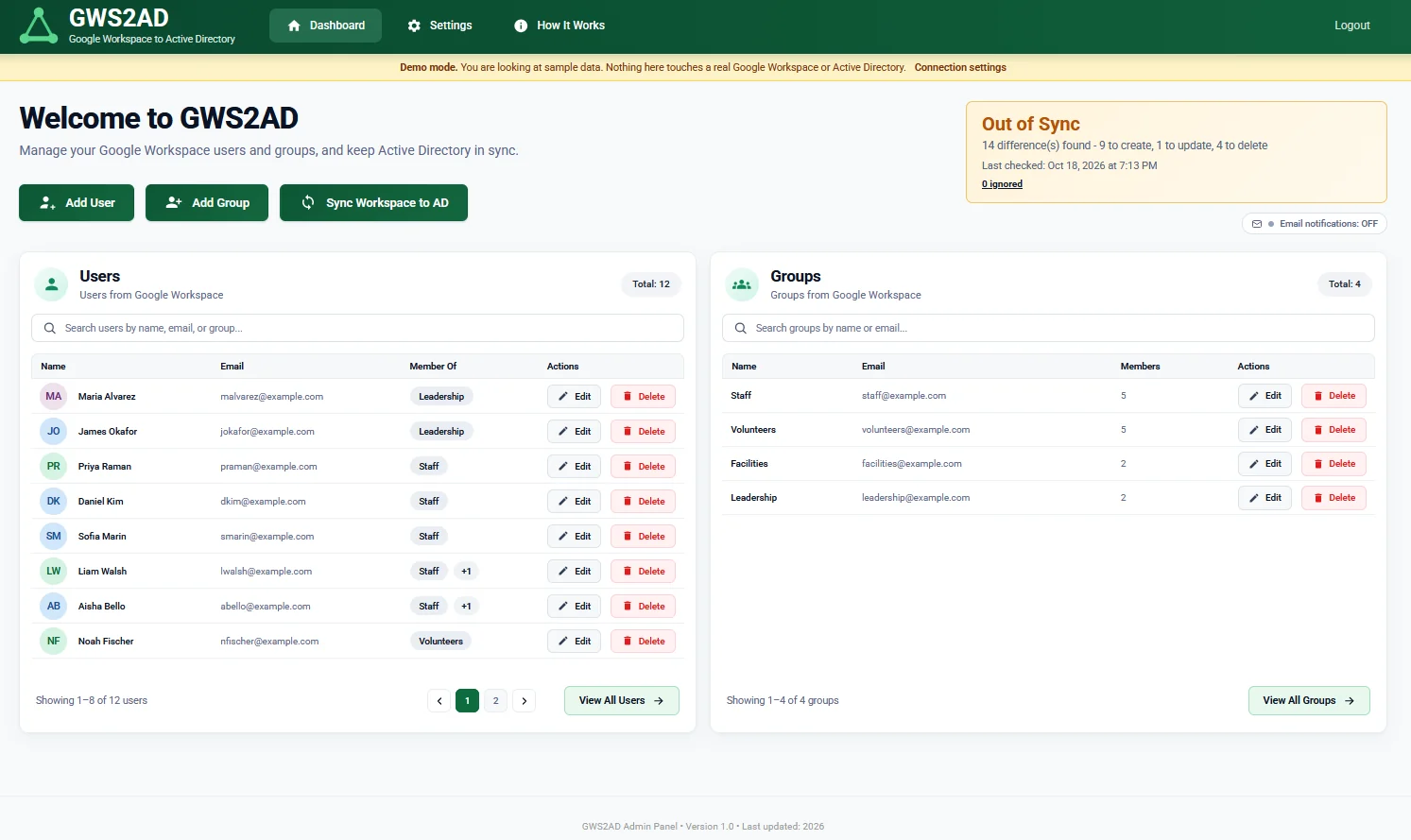This screenshot has height=840, width=1411.
Task: Edit user Liam Walsh
Action: (x=574, y=572)
